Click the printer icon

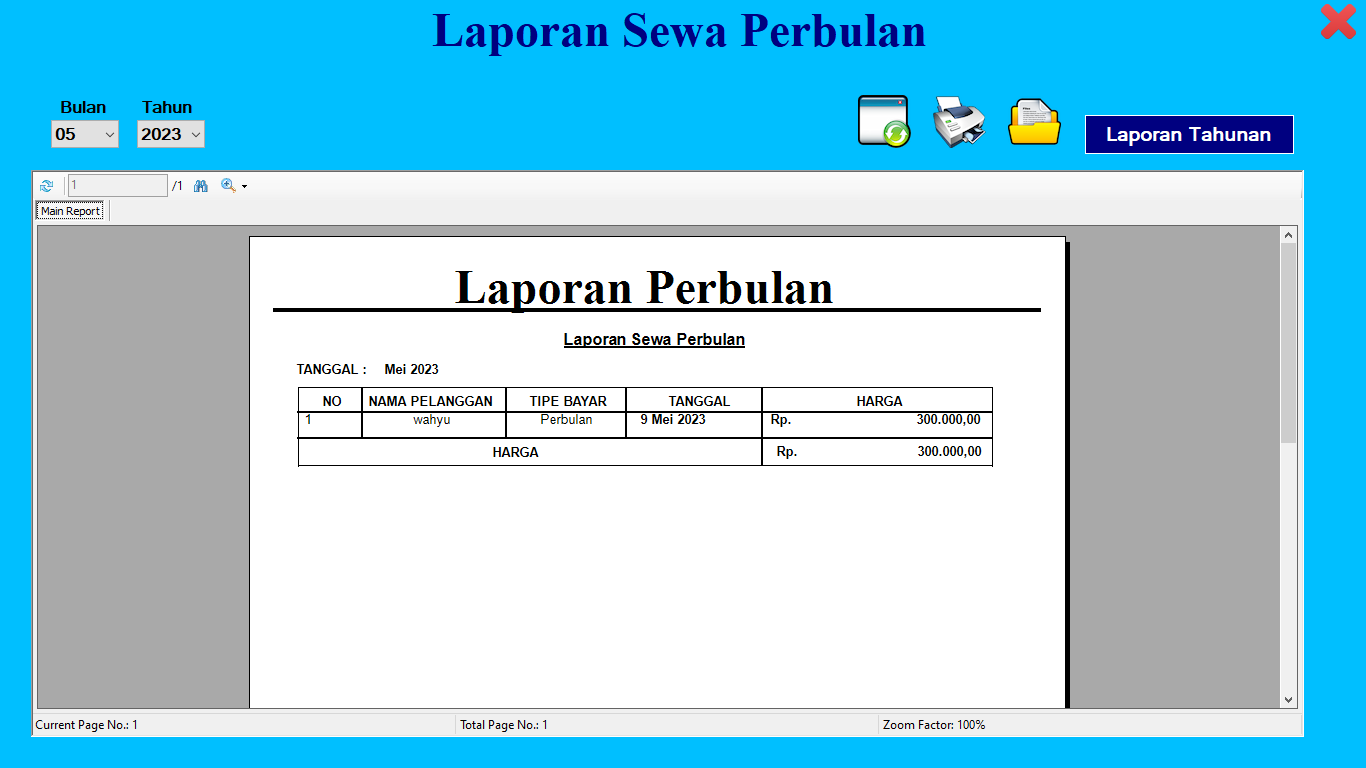(959, 122)
